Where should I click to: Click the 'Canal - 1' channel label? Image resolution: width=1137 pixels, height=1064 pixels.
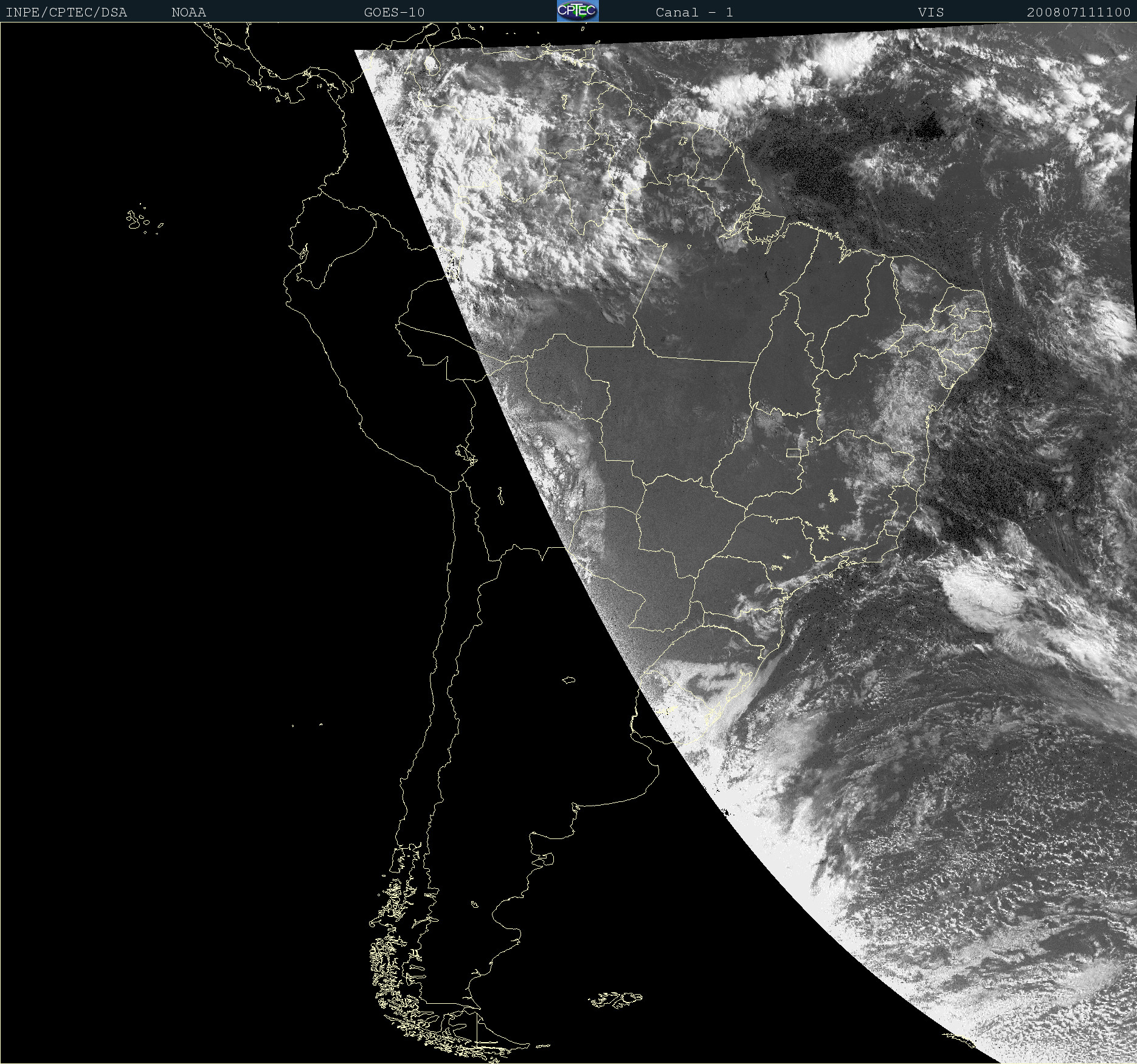coord(694,12)
